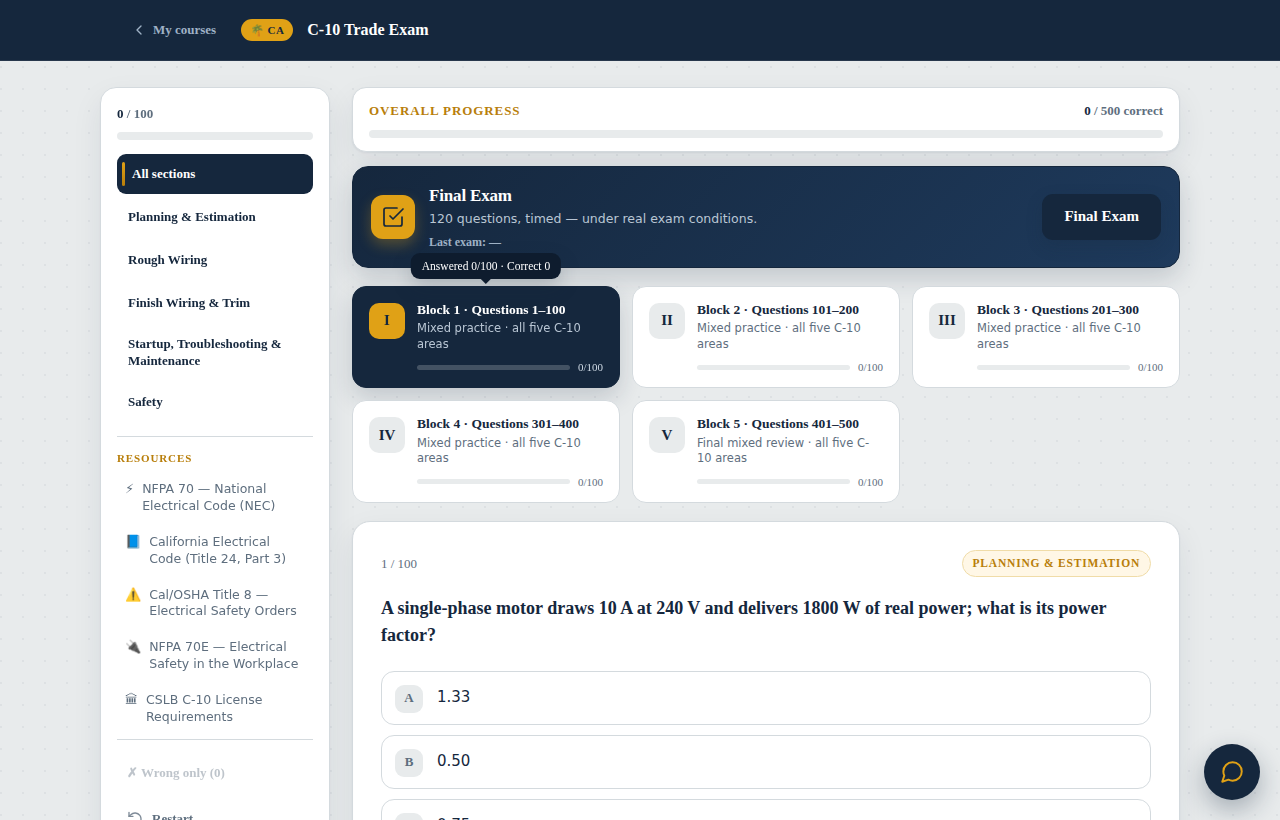Open the Finish Wiring & Trim section
Screen dimensions: 1280x820
(x=215, y=303)
